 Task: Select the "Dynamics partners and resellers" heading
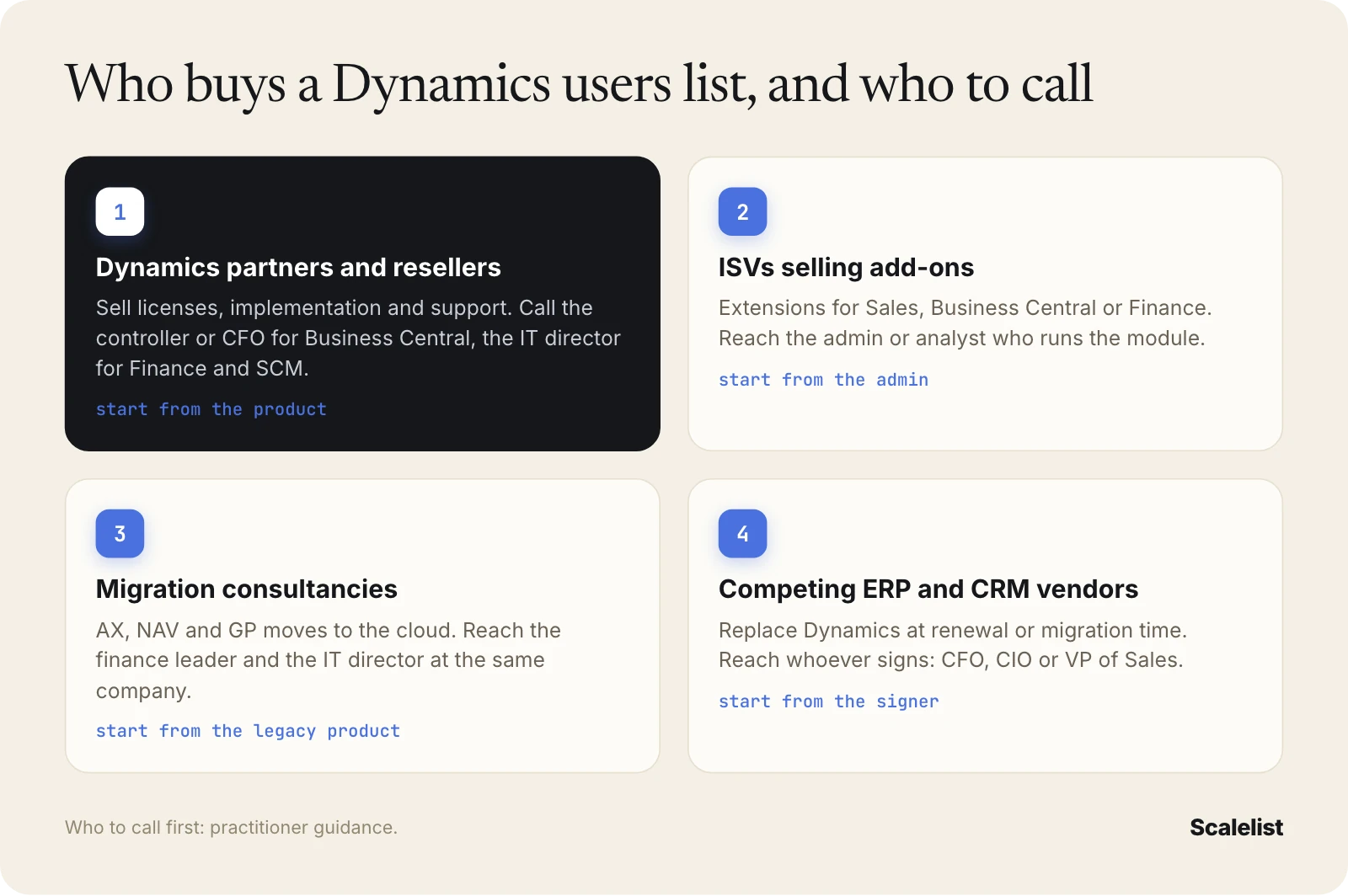(298, 267)
